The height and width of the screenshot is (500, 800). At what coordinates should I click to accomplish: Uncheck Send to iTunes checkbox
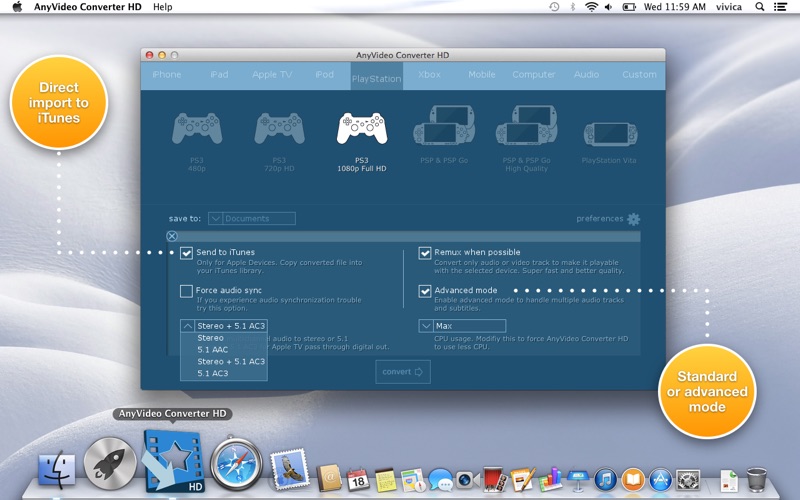[186, 253]
